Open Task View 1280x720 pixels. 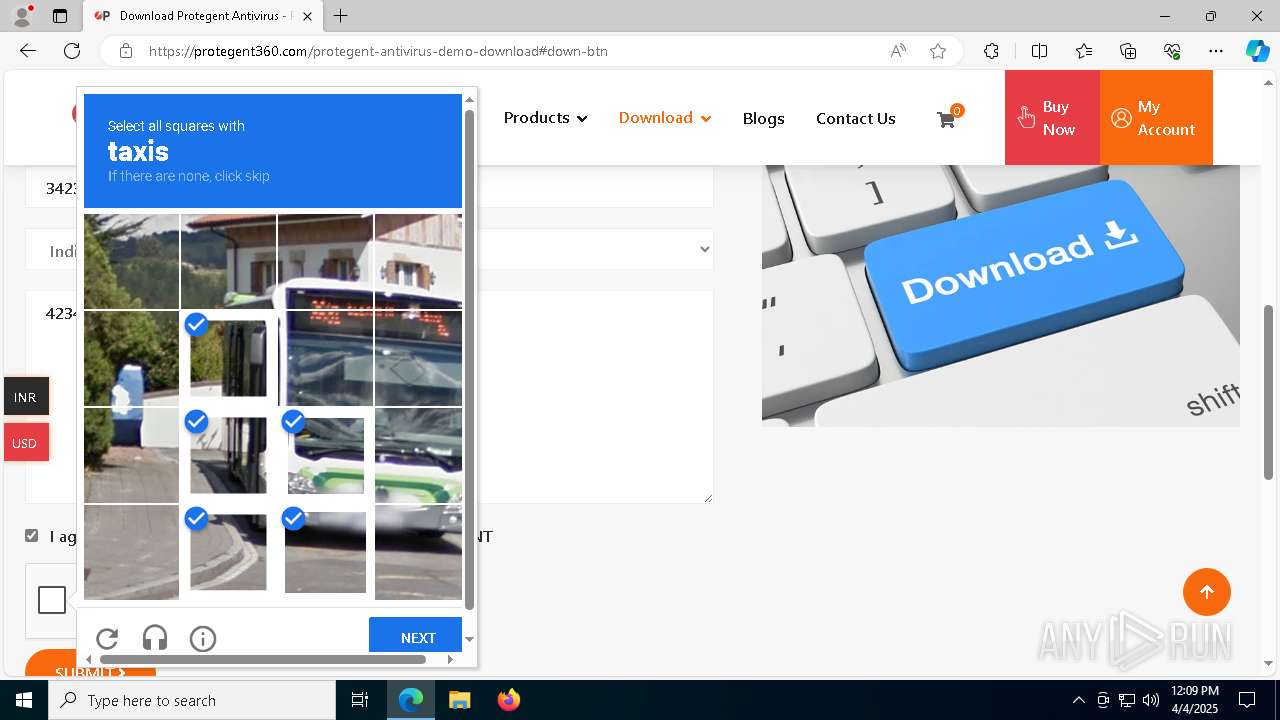(x=360, y=700)
